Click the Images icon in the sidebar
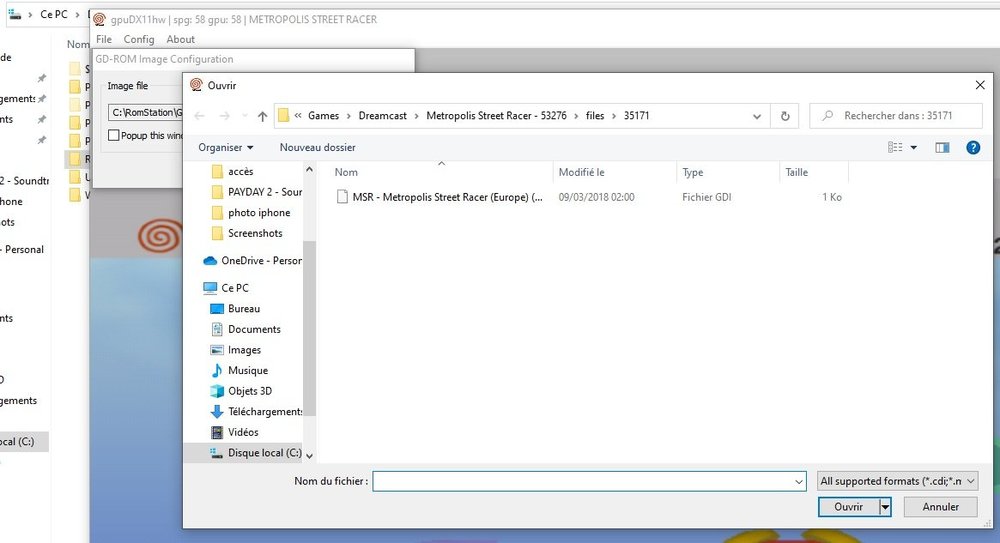 [x=217, y=350]
